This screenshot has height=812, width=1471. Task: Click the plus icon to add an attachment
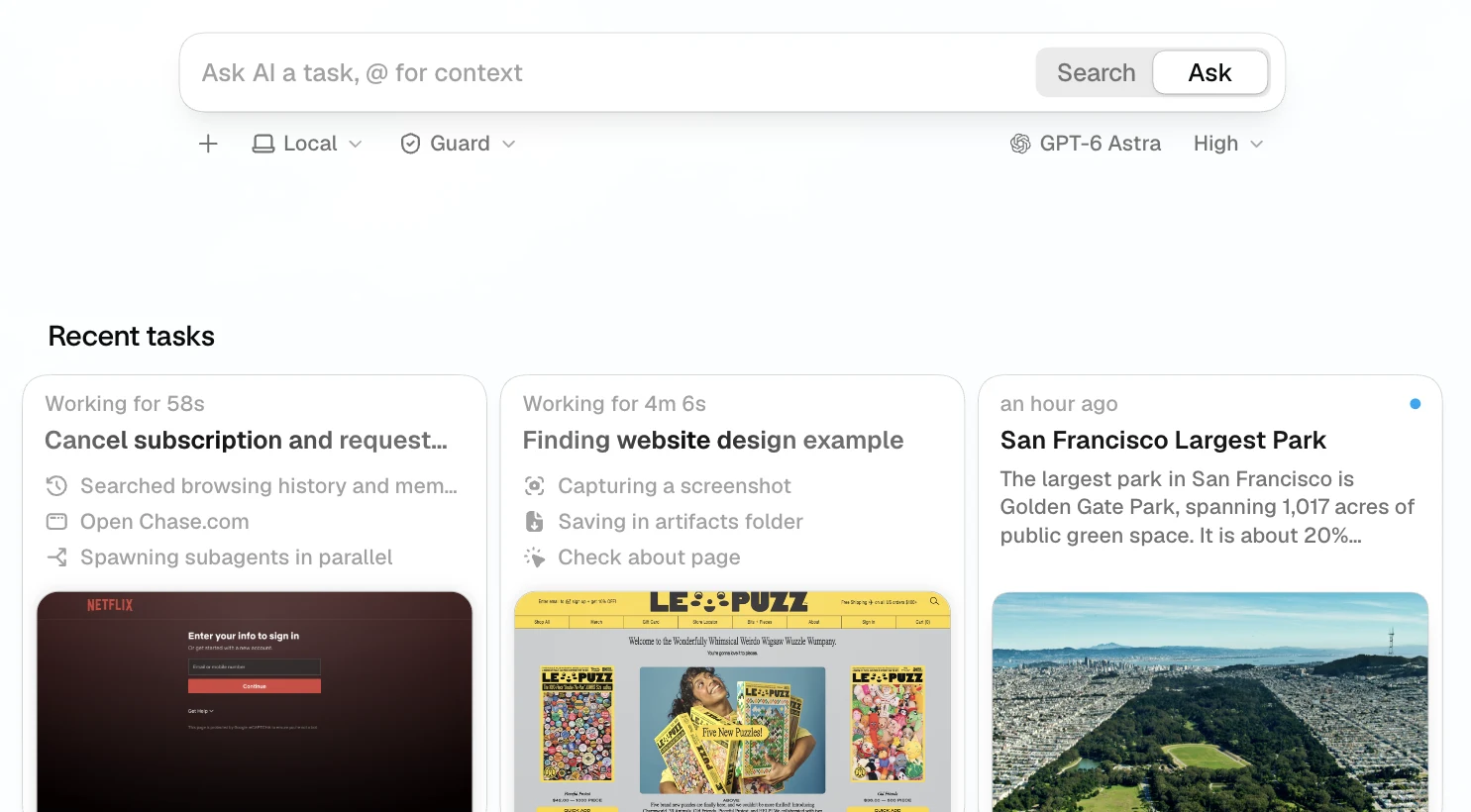pos(208,144)
